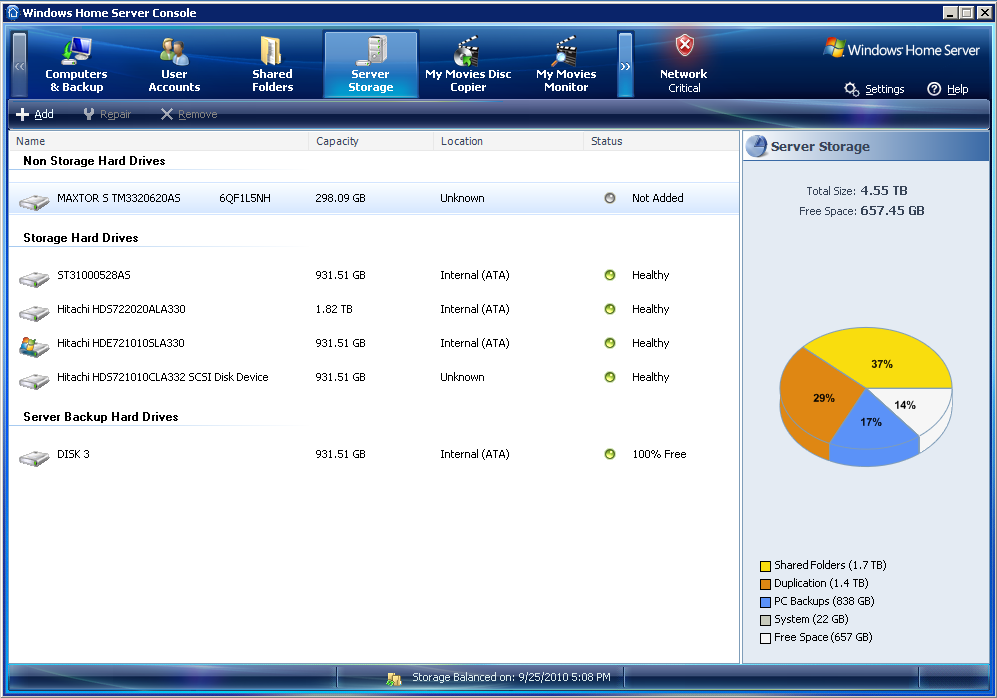Image resolution: width=997 pixels, height=698 pixels.
Task: Click the Network Critical status shield
Action: coord(684,45)
